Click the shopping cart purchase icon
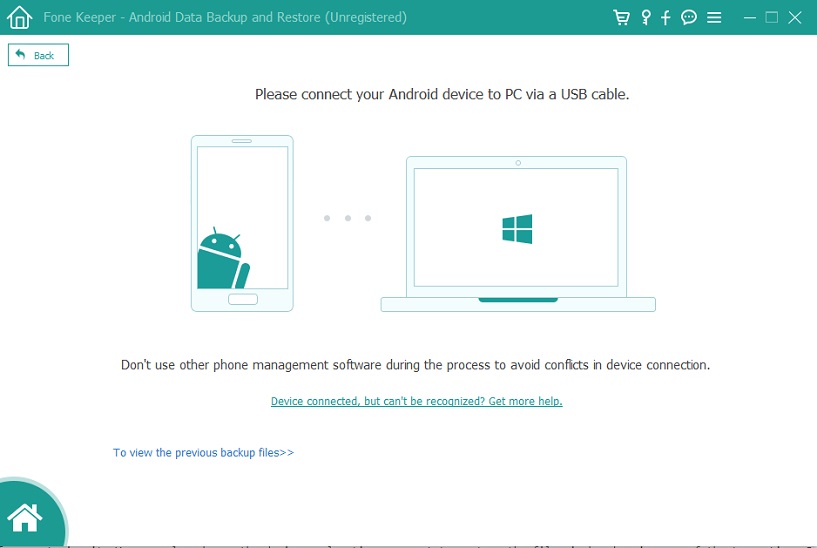This screenshot has width=817, height=548. [622, 17]
